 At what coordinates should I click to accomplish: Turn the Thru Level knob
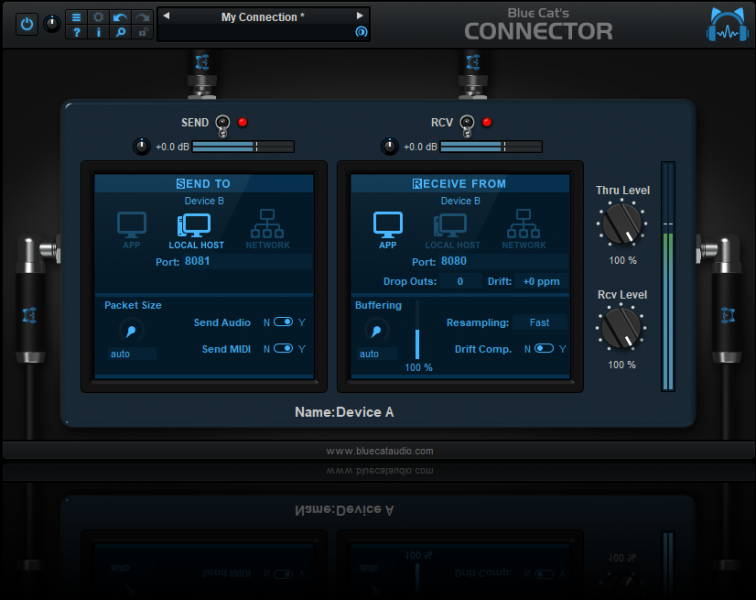(x=622, y=223)
